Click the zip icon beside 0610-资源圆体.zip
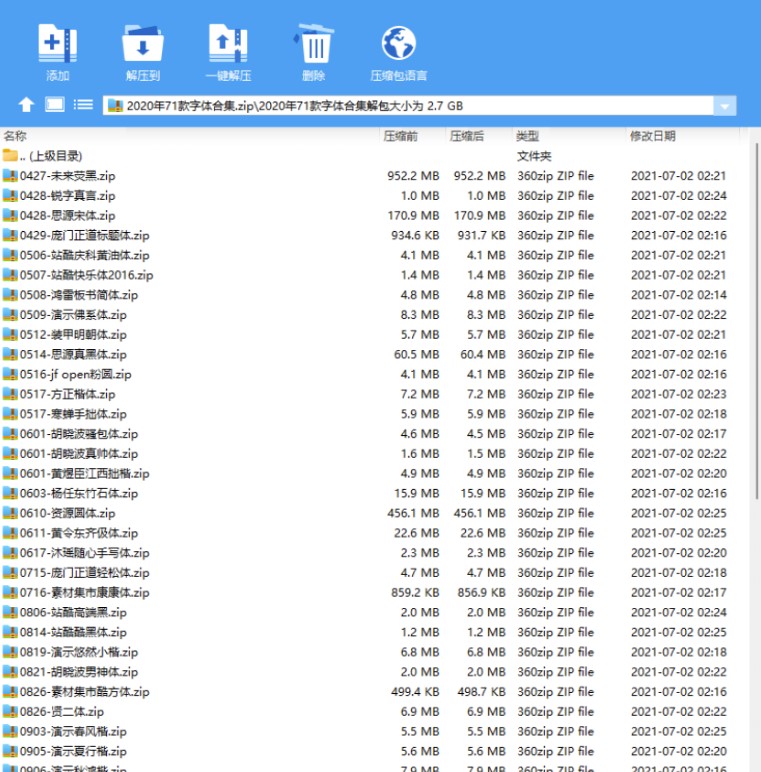 point(10,513)
